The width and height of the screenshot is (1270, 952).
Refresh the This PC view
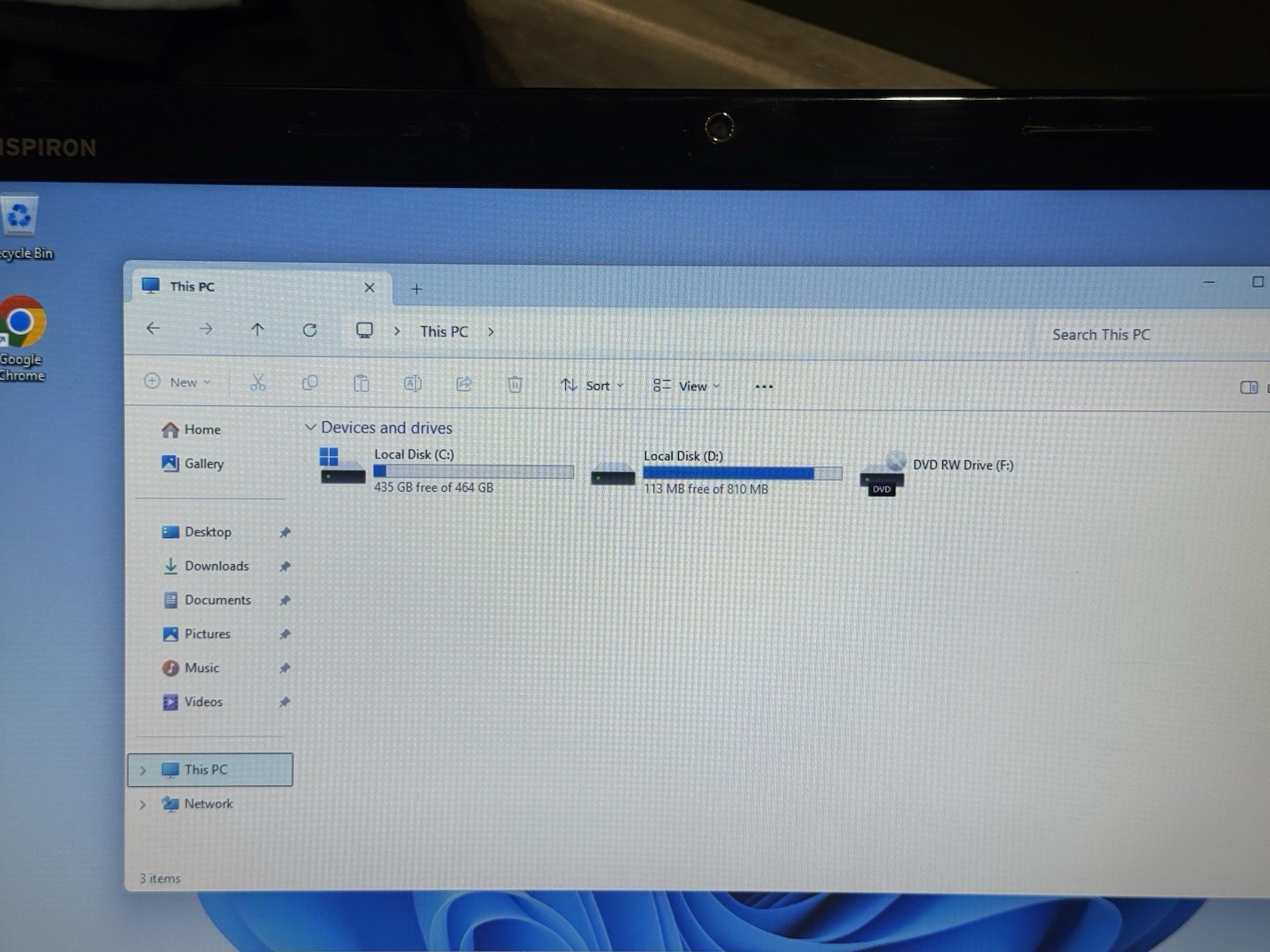[310, 330]
